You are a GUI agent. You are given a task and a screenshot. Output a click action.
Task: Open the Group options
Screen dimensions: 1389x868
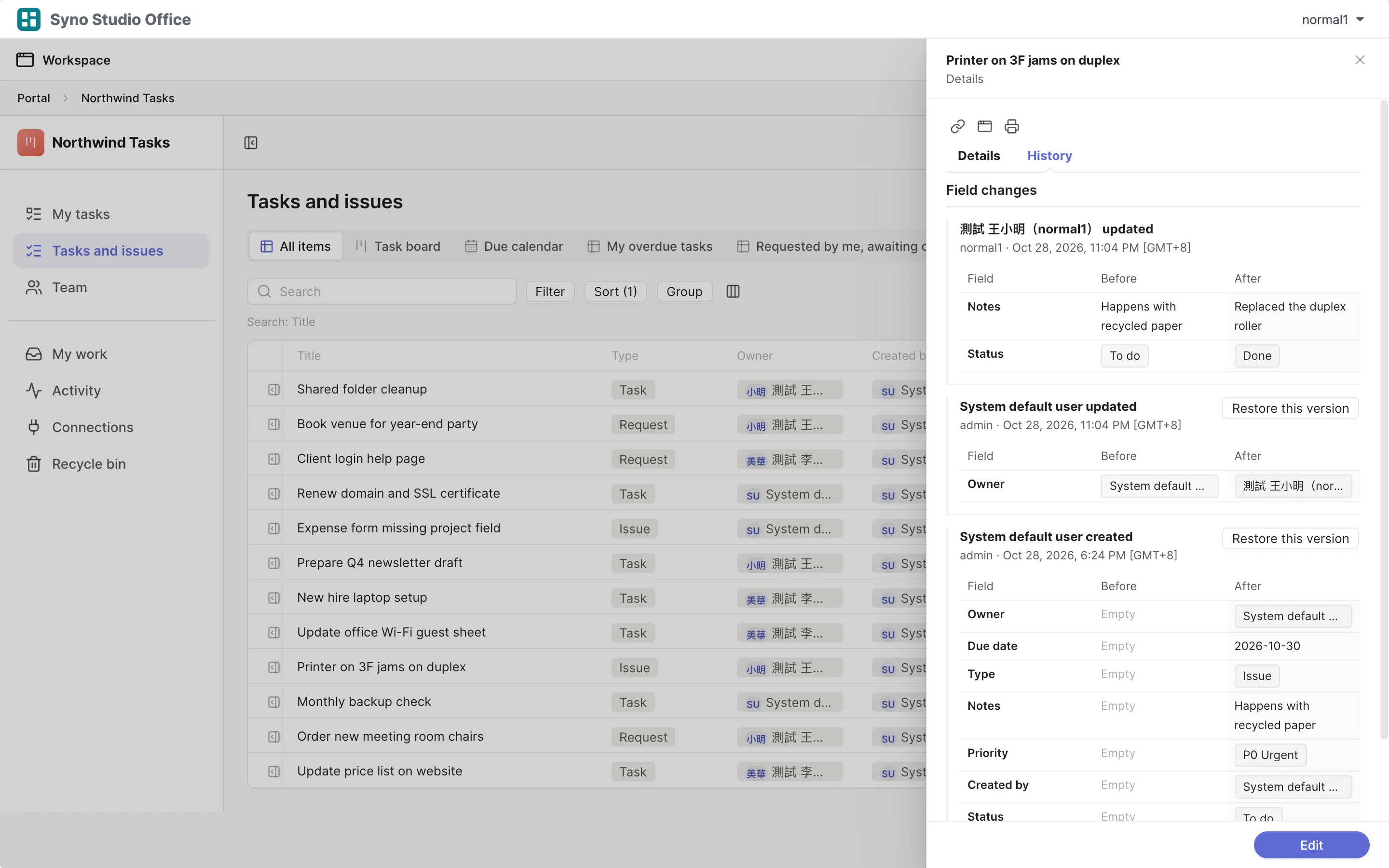684,292
